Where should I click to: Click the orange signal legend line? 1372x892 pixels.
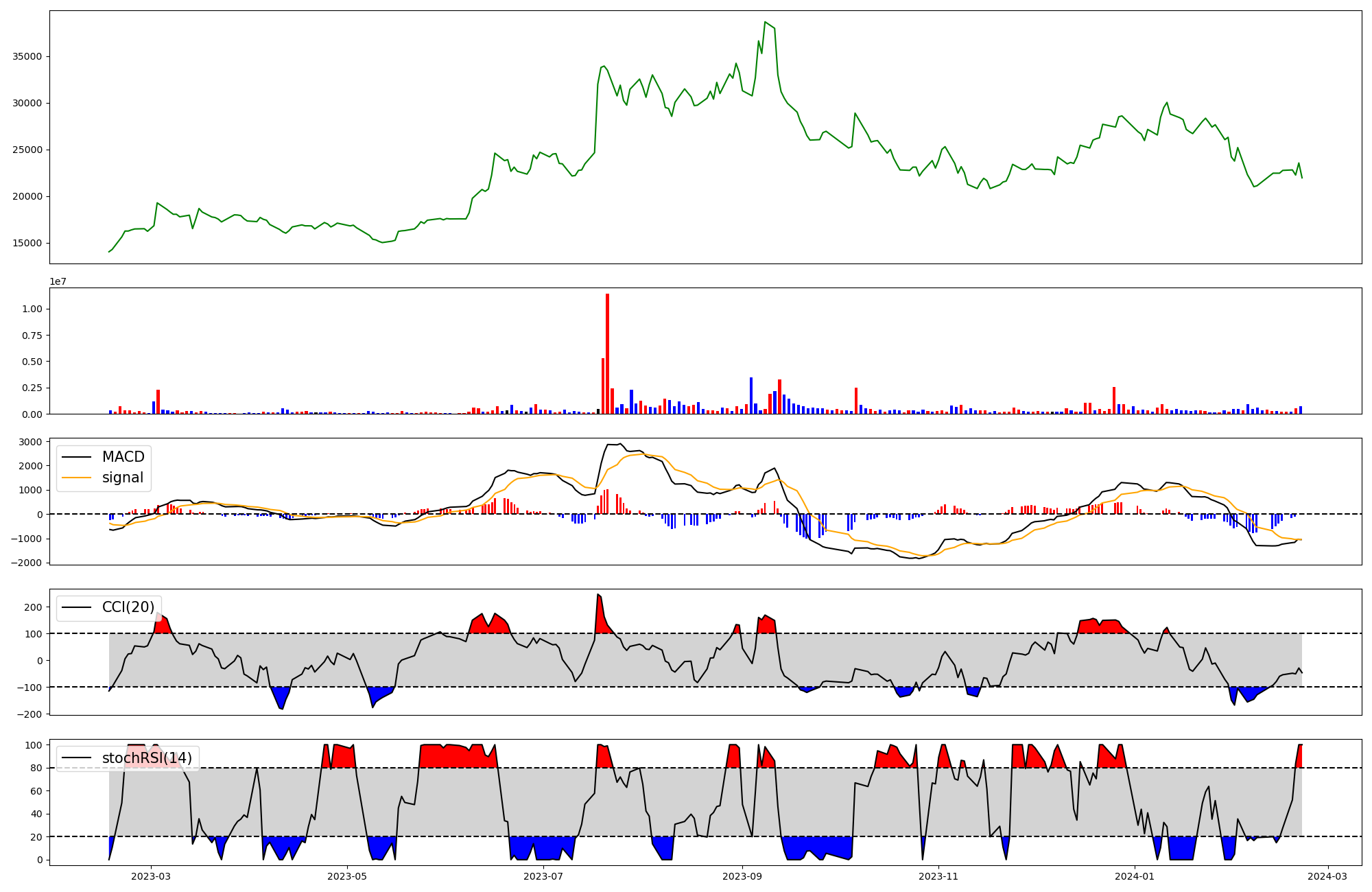tap(78, 478)
